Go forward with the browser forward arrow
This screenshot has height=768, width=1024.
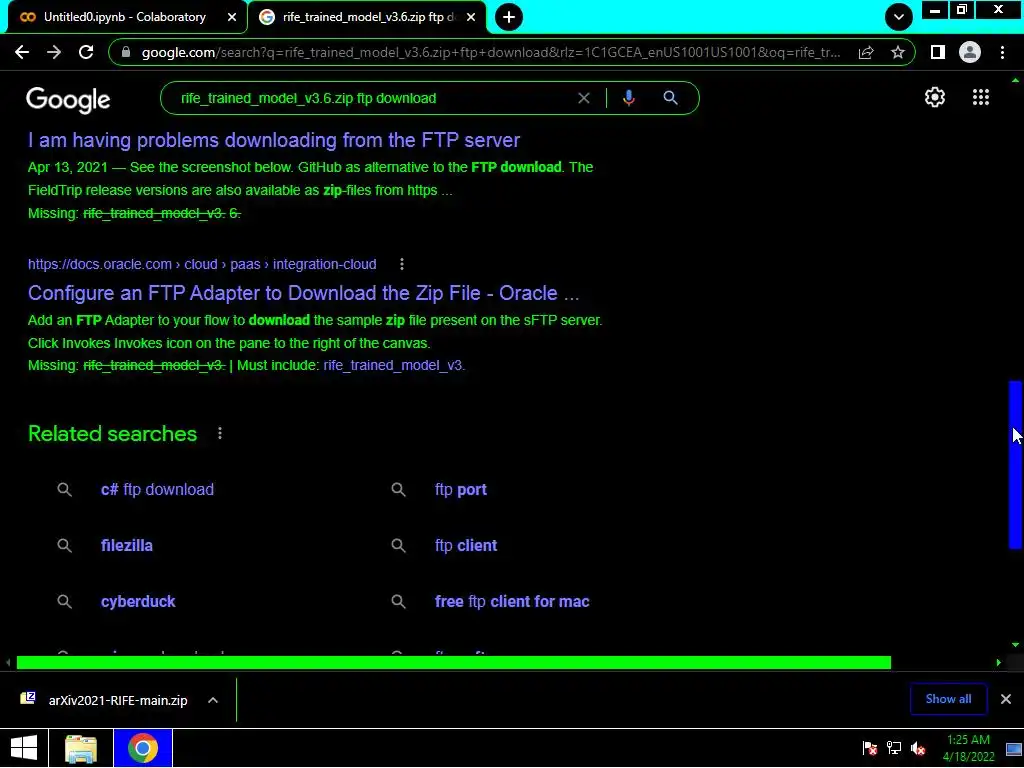click(x=54, y=52)
